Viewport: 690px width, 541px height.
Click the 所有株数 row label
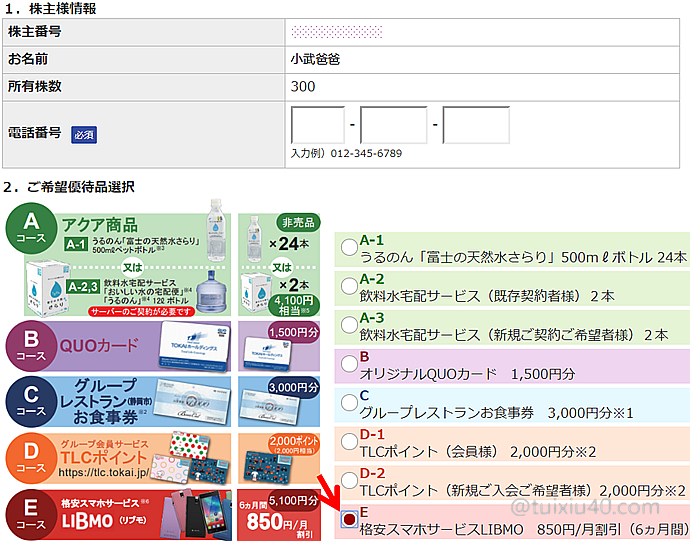(x=35, y=86)
